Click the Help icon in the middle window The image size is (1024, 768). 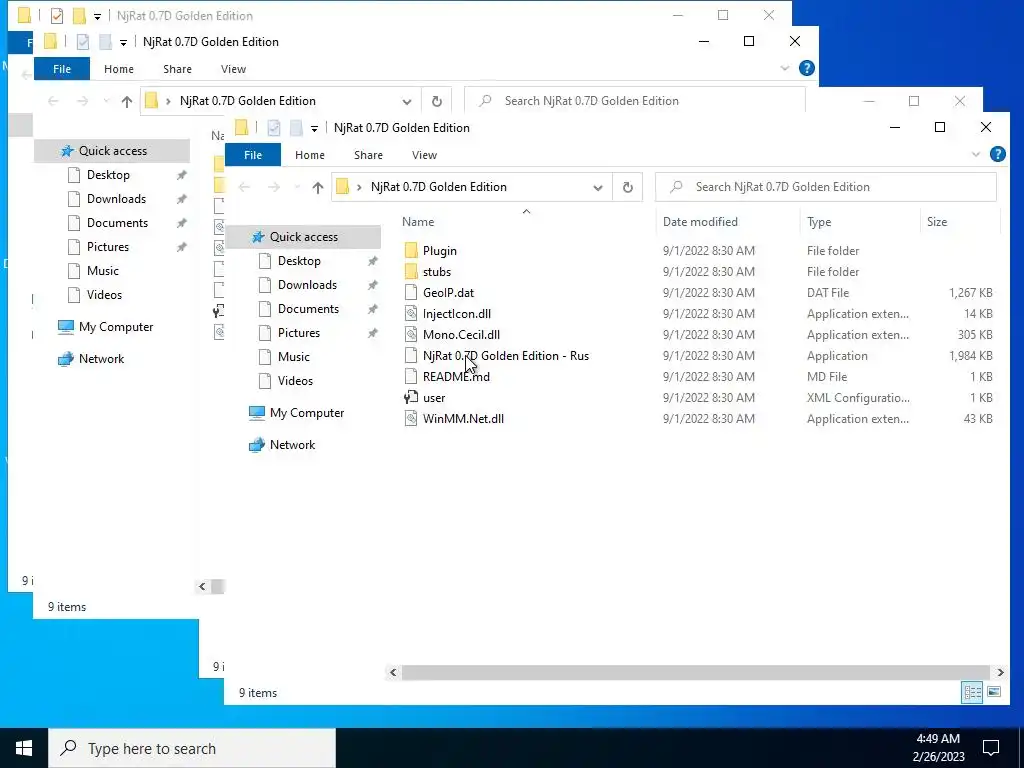click(807, 68)
